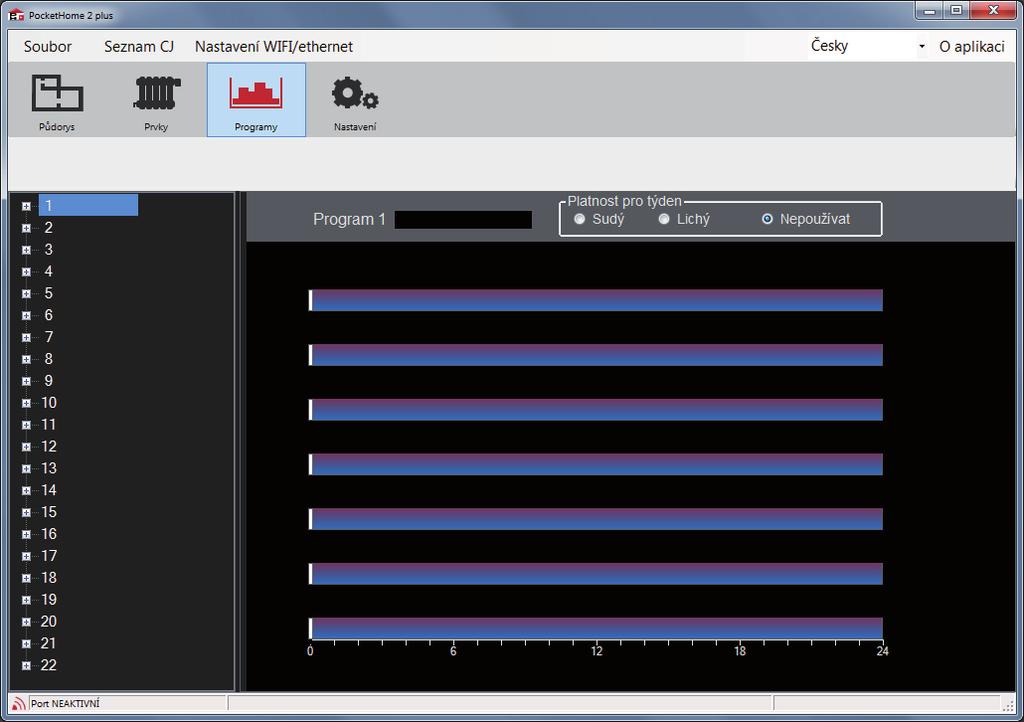Click the third day's schedule bar

pyautogui.click(x=596, y=410)
